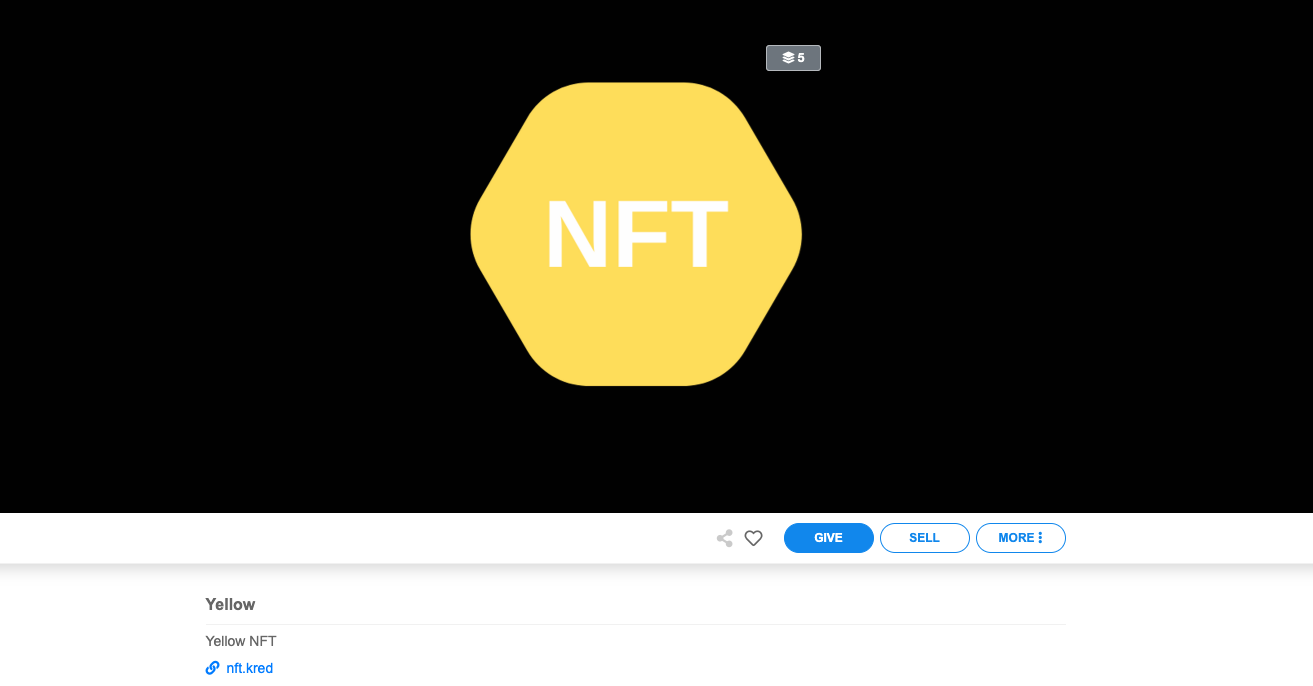1313x686 pixels.
Task: Click the SELL button
Action: click(x=925, y=538)
